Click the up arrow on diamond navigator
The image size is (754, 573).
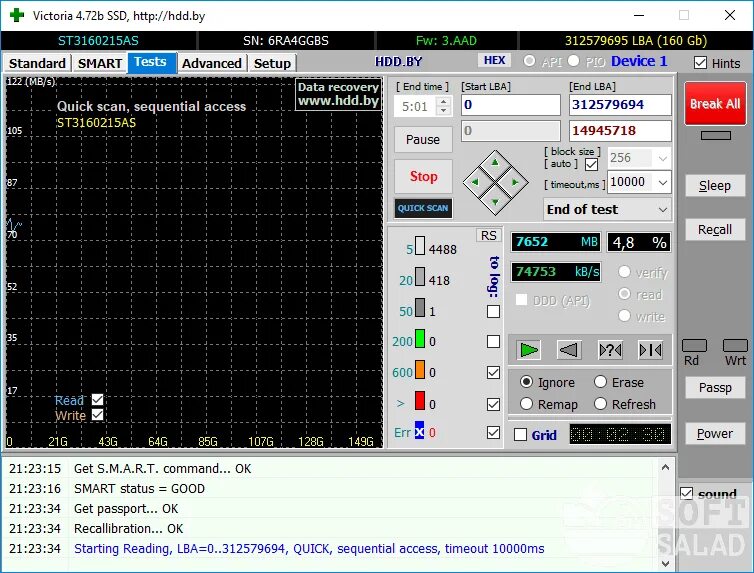coord(495,162)
